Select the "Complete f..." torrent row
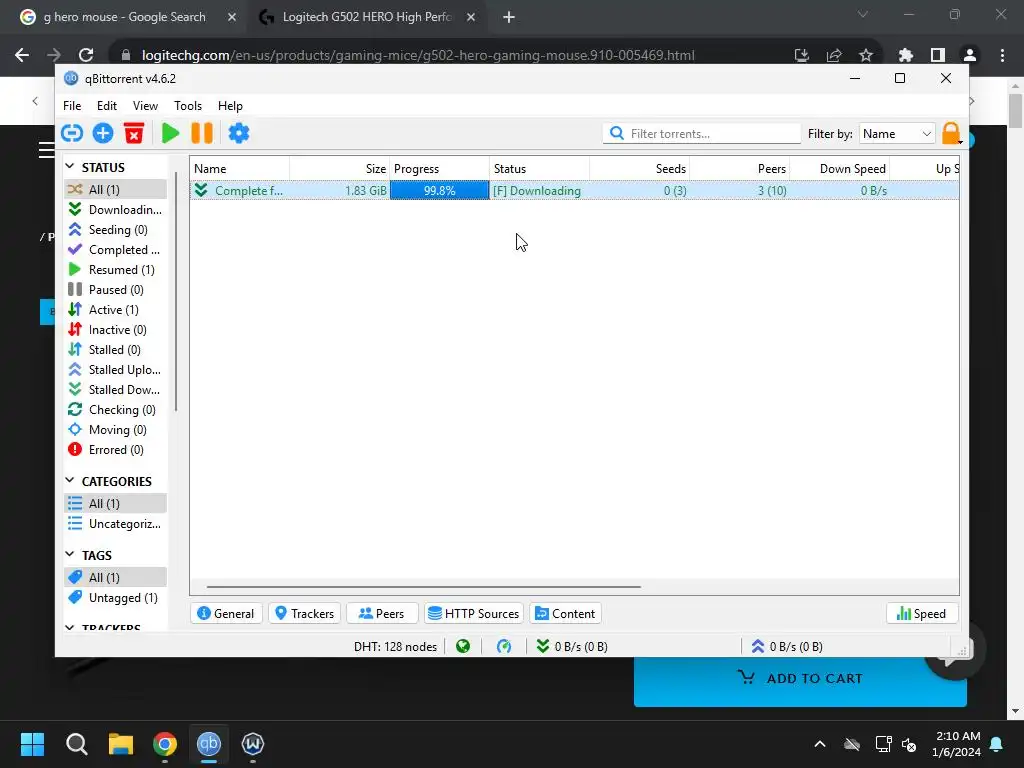Screen dimensions: 1024x768 [574, 191]
